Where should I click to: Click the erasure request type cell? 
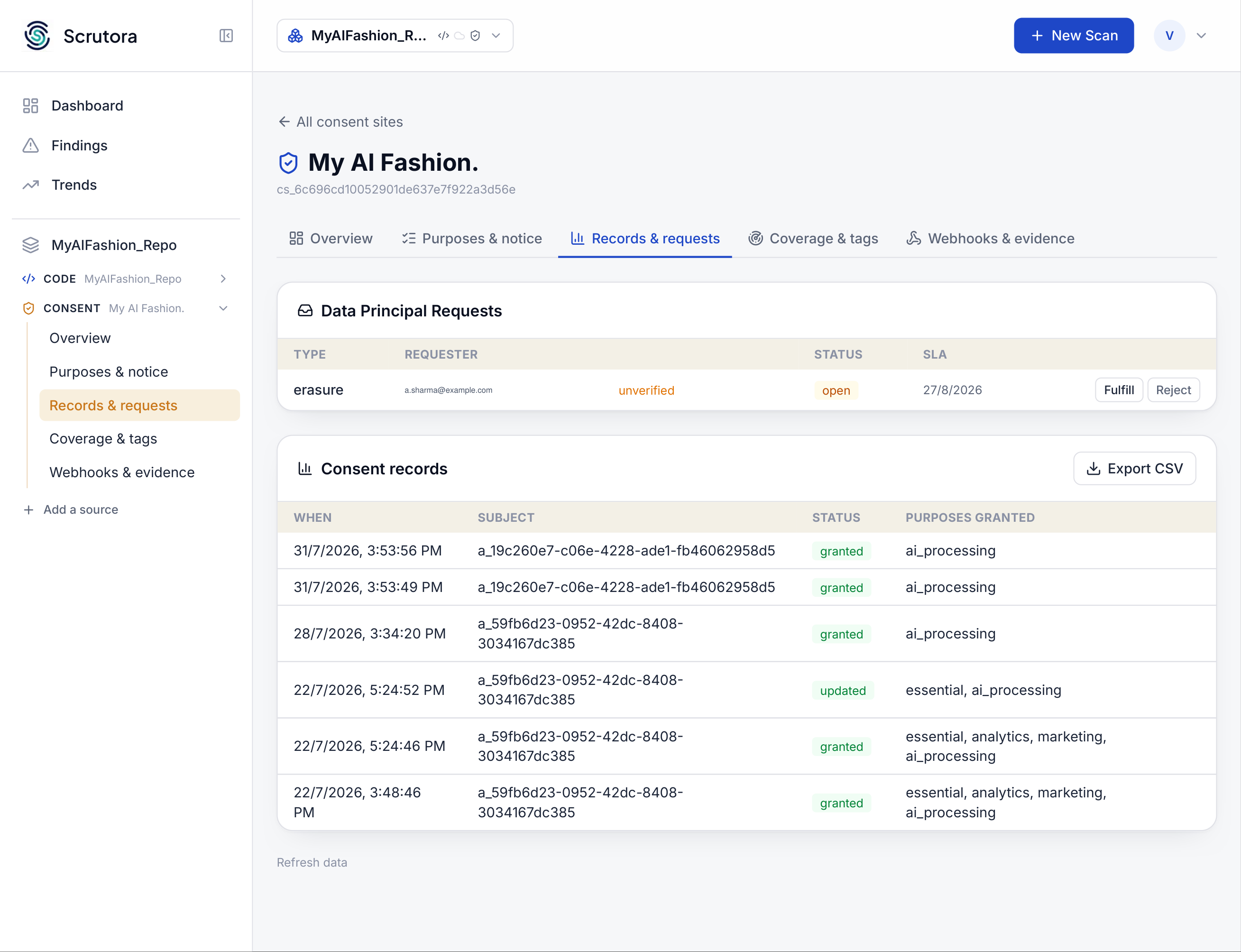tap(318, 390)
